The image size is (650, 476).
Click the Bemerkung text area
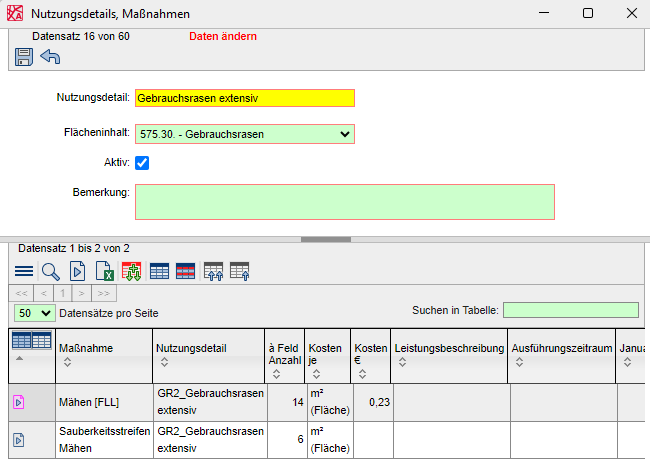pos(344,201)
